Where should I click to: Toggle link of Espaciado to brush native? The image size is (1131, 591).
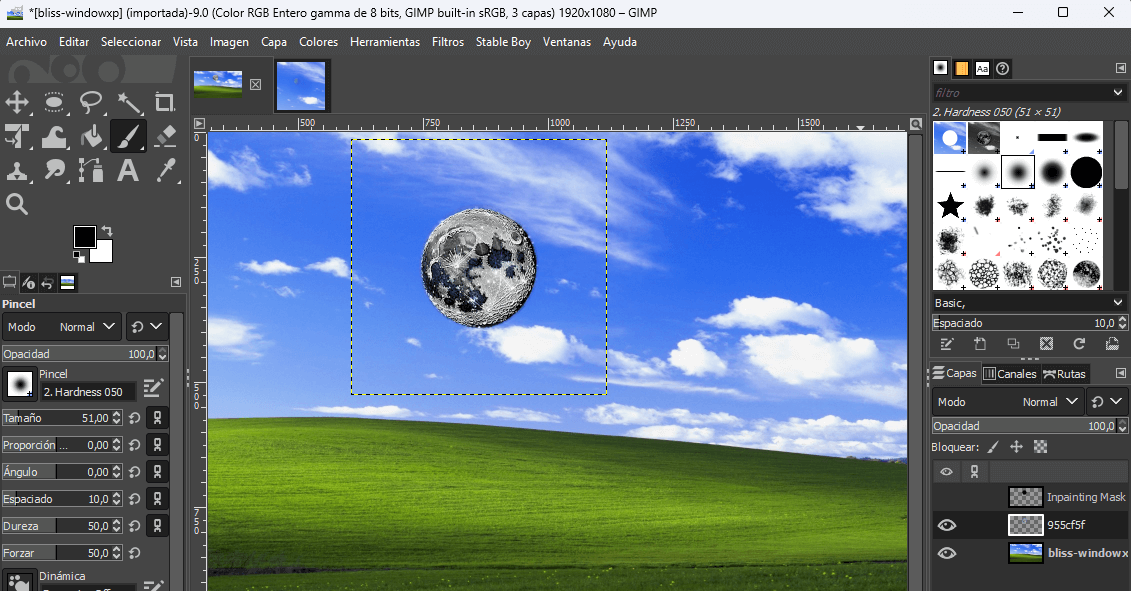point(157,499)
